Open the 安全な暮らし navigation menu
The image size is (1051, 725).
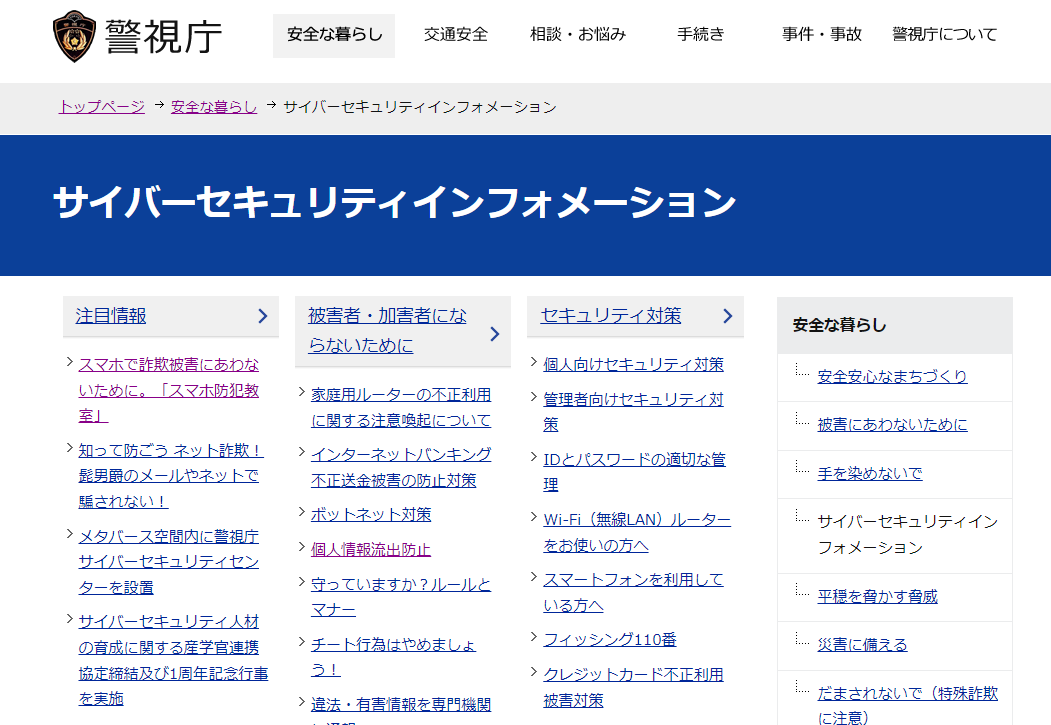click(x=334, y=35)
